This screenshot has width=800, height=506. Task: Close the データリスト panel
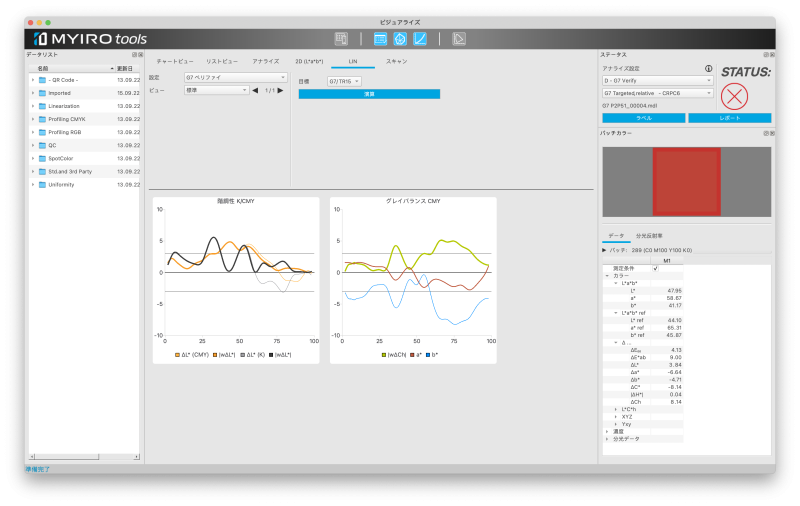[x=140, y=55]
